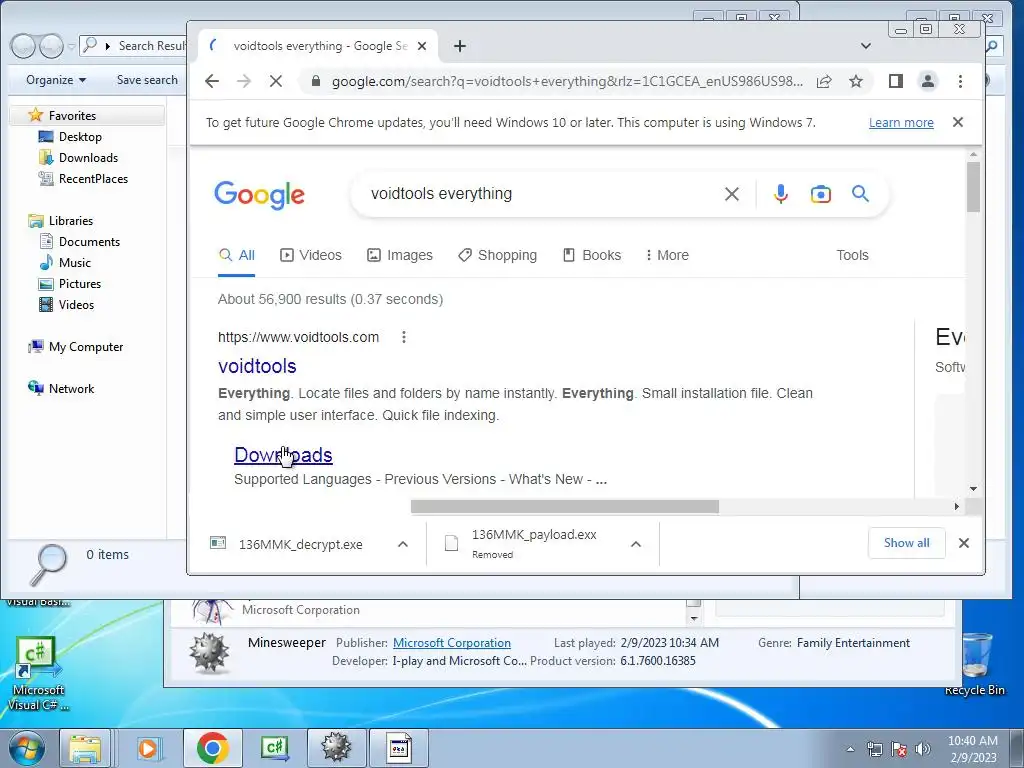
Task: View site information padlock icon
Action: 316,81
